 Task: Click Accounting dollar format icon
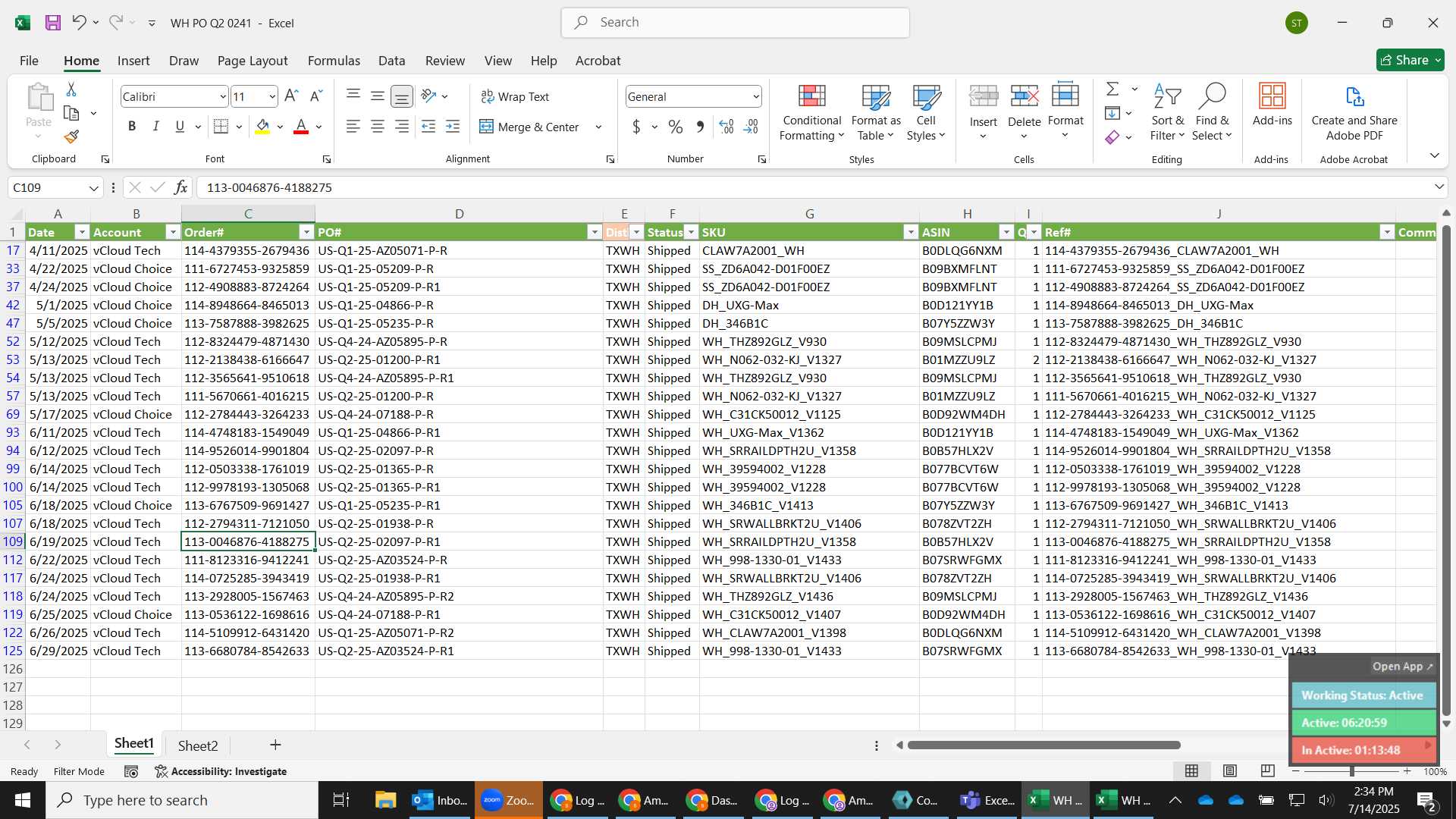click(x=636, y=127)
